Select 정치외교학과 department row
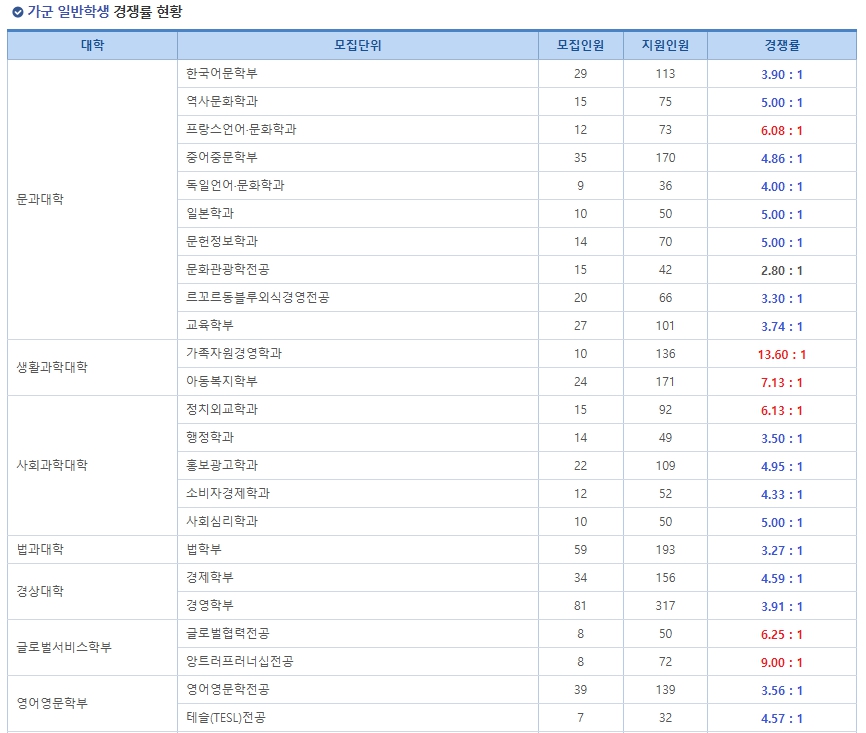This screenshot has height=733, width=866. tap(517, 410)
